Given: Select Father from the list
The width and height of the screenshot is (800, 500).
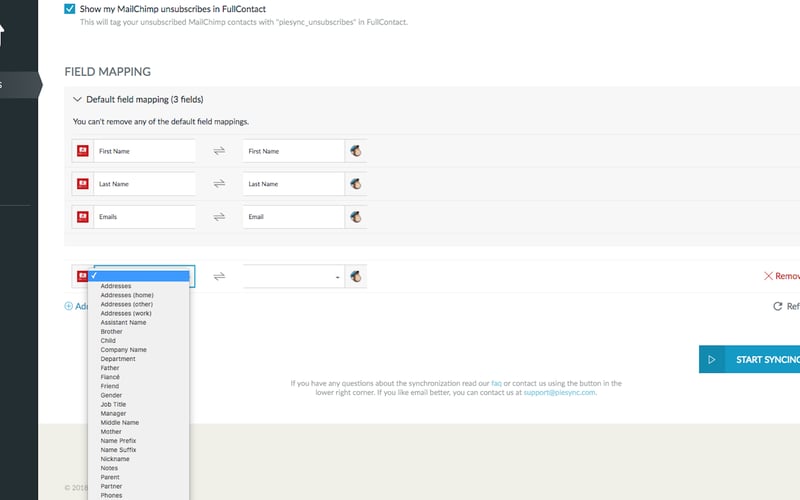Looking at the screenshot, I should point(110,368).
